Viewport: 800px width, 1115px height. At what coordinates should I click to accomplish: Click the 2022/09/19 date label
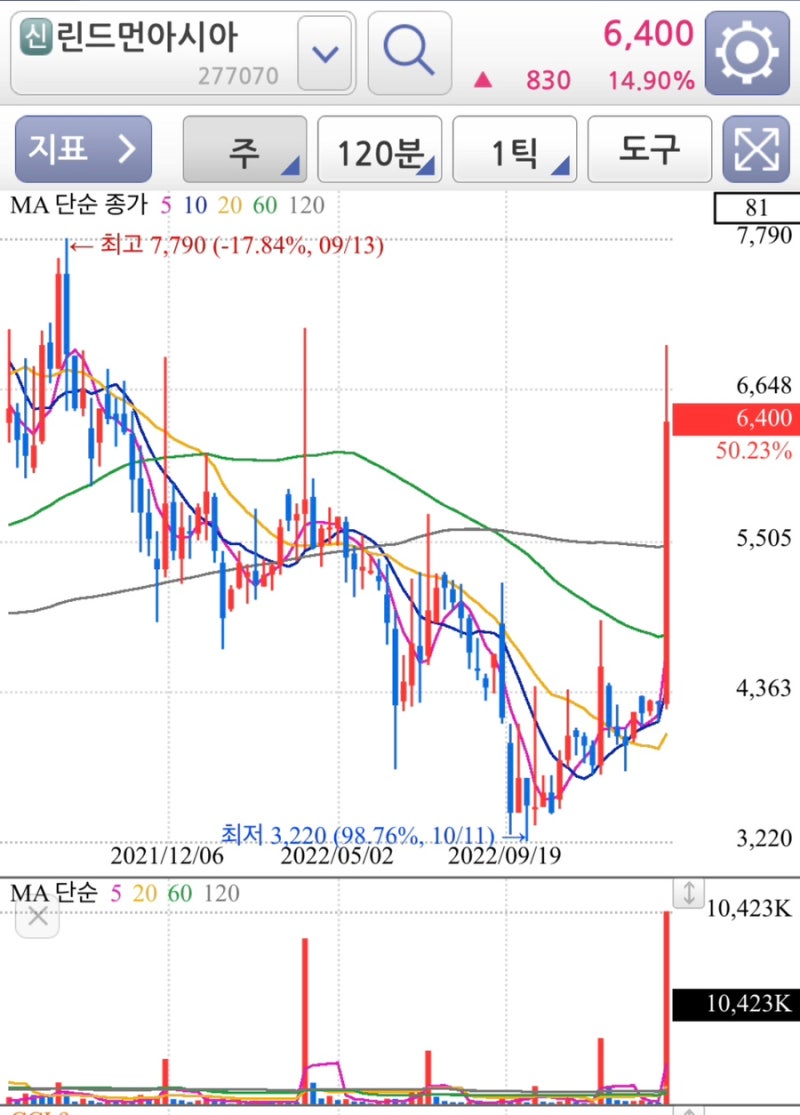(x=504, y=855)
